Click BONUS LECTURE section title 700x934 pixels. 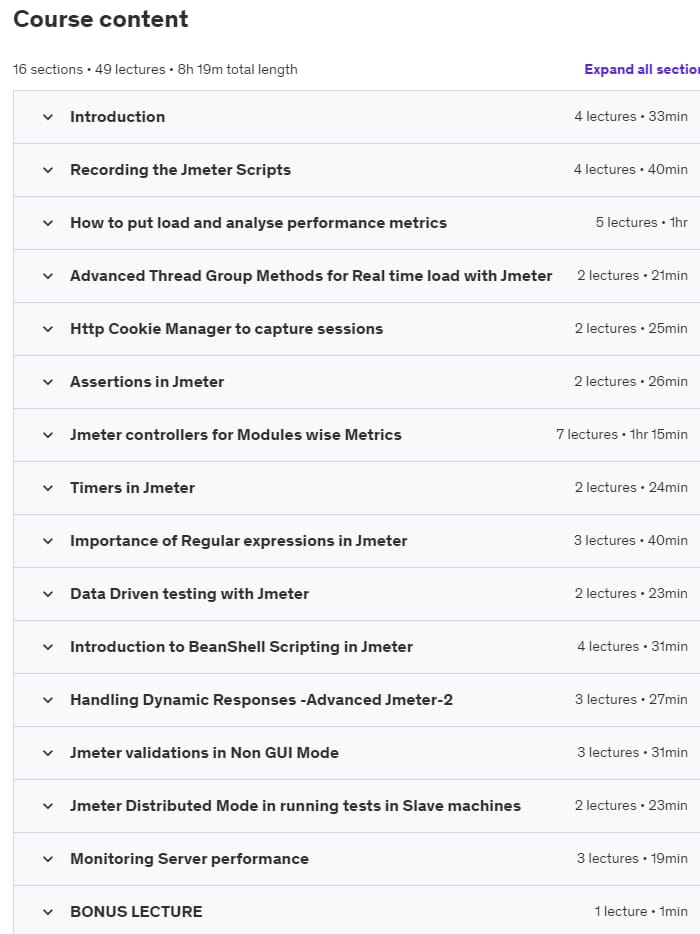pos(136,912)
